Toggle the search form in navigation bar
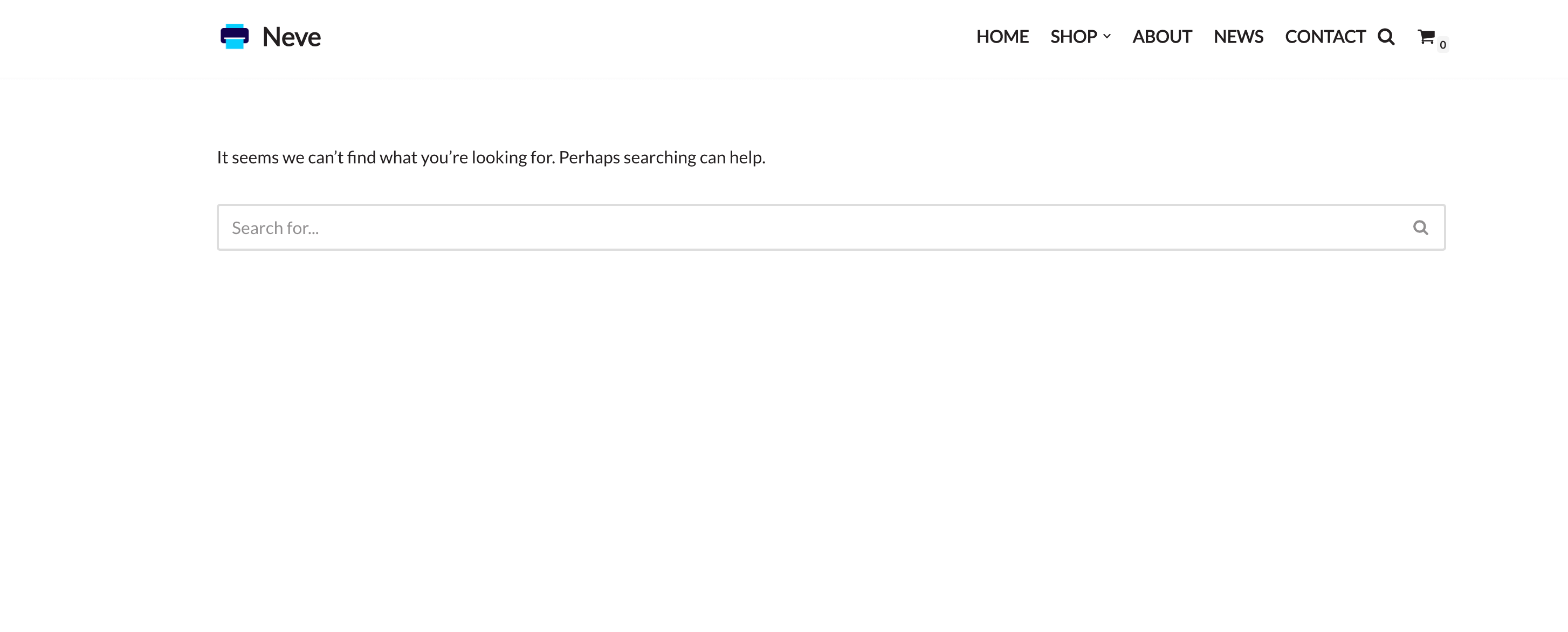Screen dimensions: 1568x632 [1386, 37]
